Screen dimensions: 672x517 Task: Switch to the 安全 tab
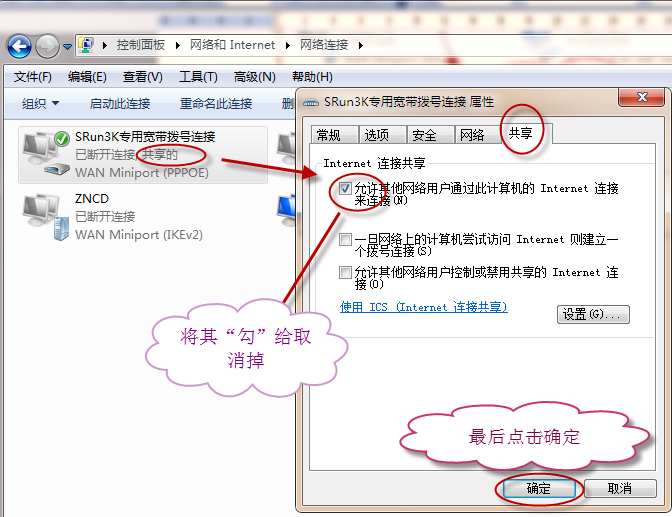pos(424,135)
